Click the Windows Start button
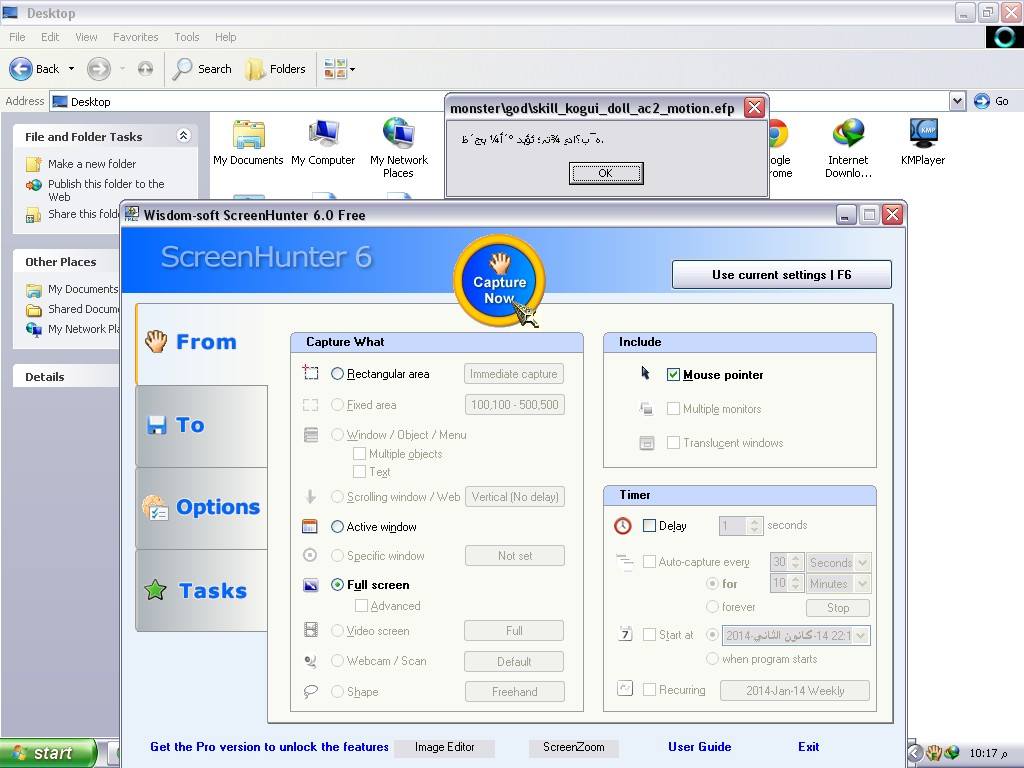Screen dimensions: 1024x768 tap(48, 753)
